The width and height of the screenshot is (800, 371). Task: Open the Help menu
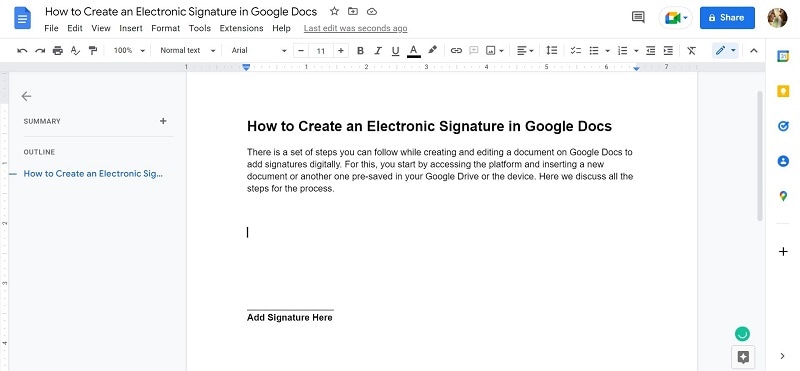pos(281,28)
